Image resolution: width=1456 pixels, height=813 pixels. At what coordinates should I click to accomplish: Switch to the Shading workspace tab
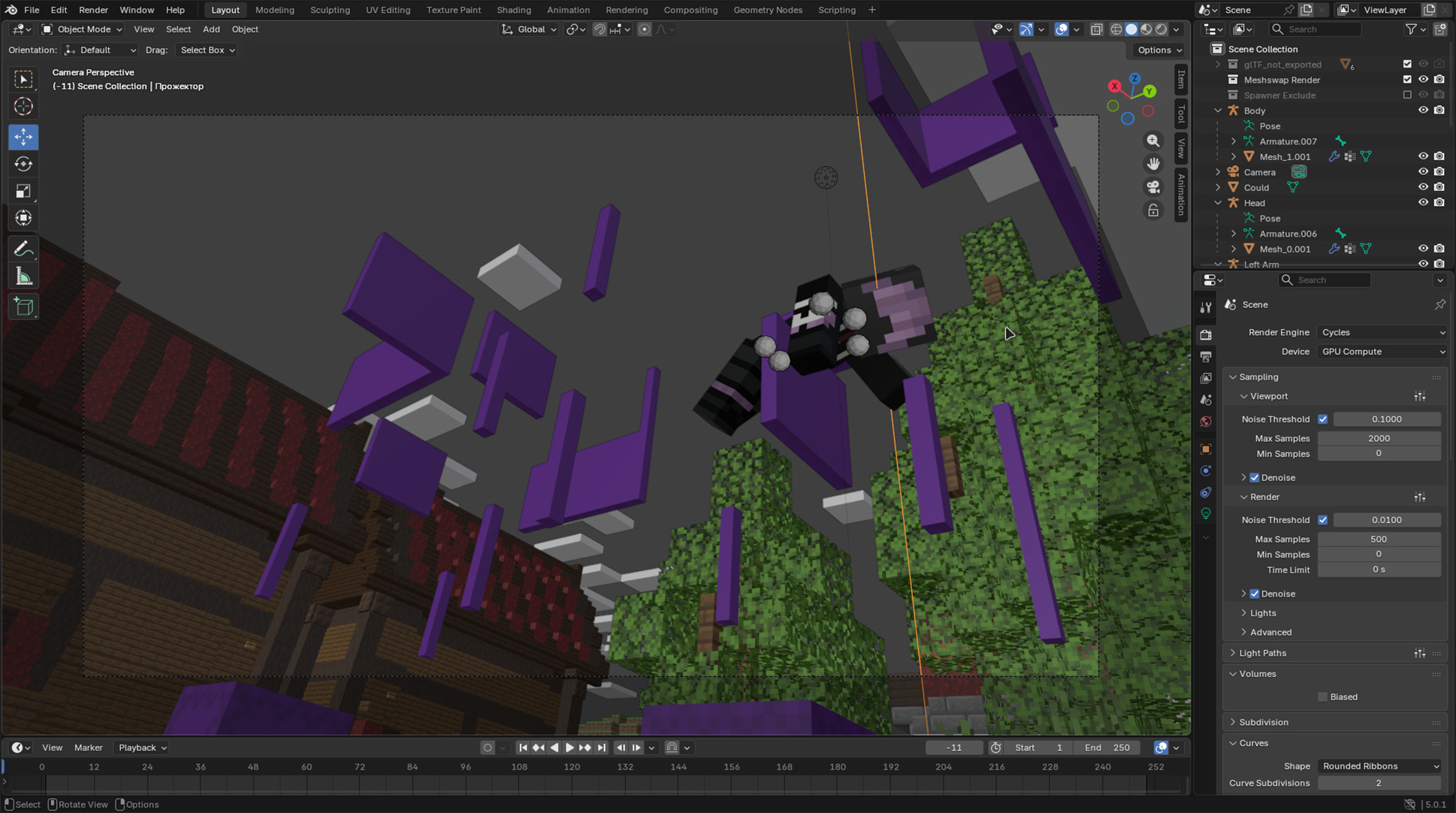tap(514, 10)
